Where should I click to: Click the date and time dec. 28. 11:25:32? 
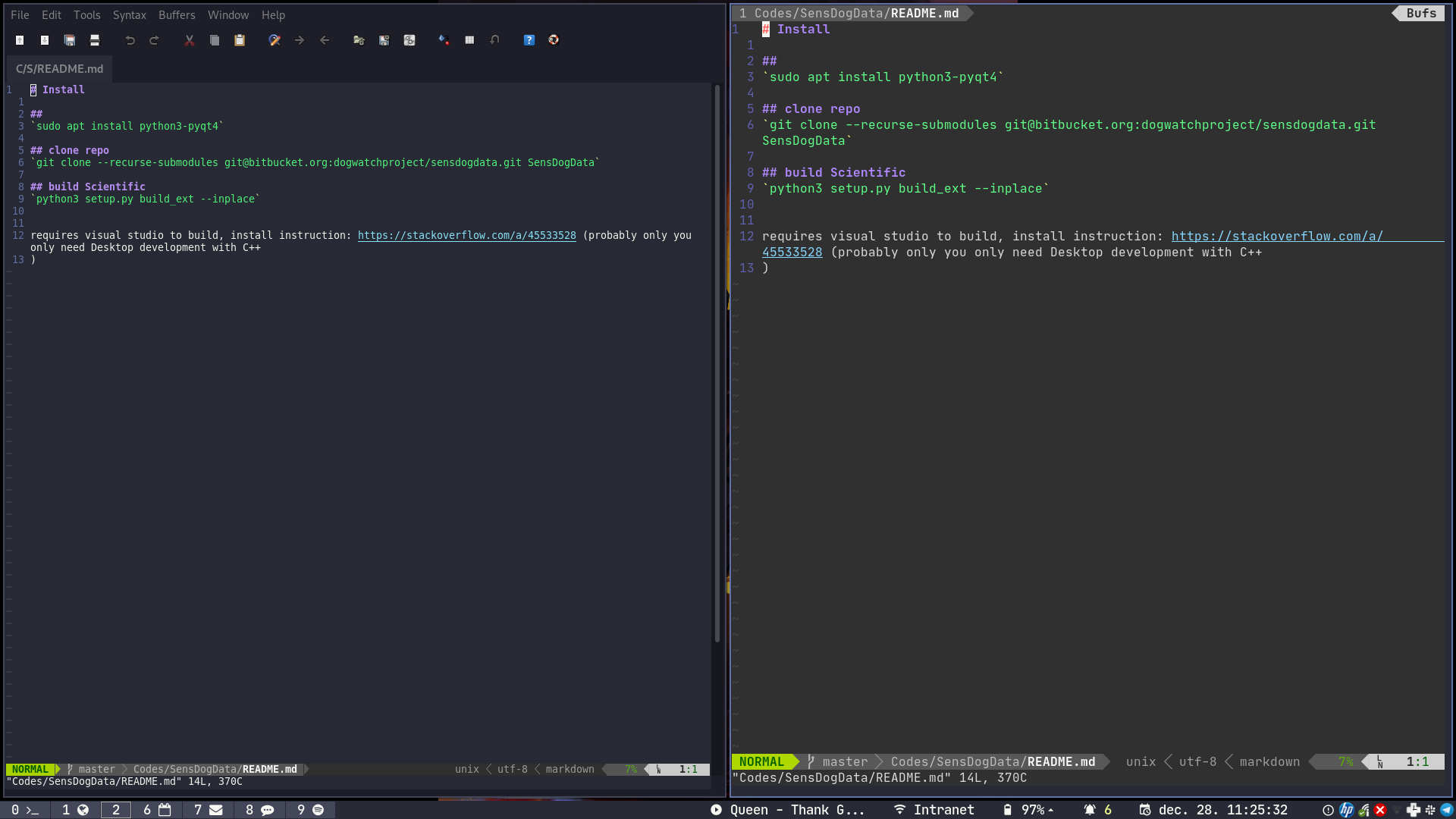pyautogui.click(x=1213, y=810)
